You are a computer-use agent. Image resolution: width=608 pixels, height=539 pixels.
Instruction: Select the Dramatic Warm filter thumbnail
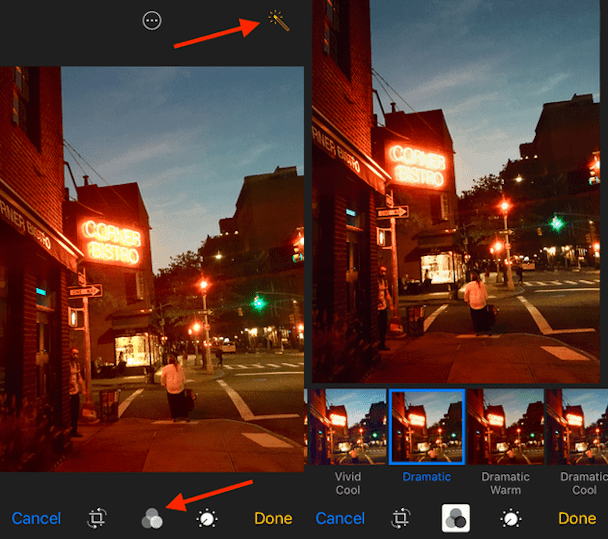506,427
